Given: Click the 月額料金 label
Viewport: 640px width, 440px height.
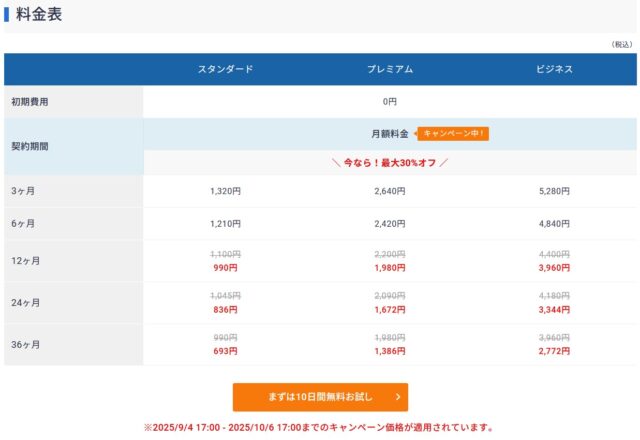Looking at the screenshot, I should (389, 133).
